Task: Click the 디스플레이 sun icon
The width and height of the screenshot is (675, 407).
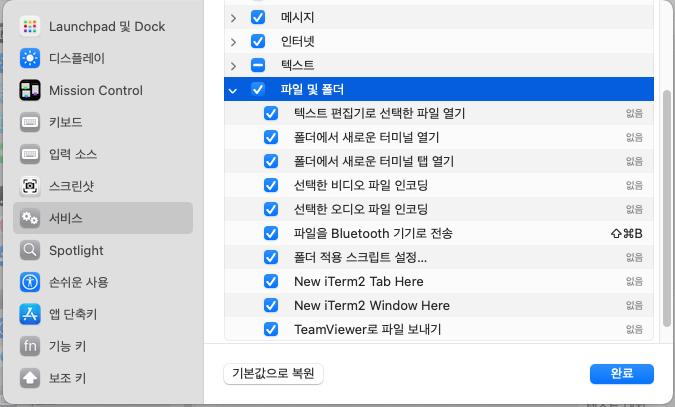Action: click(x=30, y=58)
